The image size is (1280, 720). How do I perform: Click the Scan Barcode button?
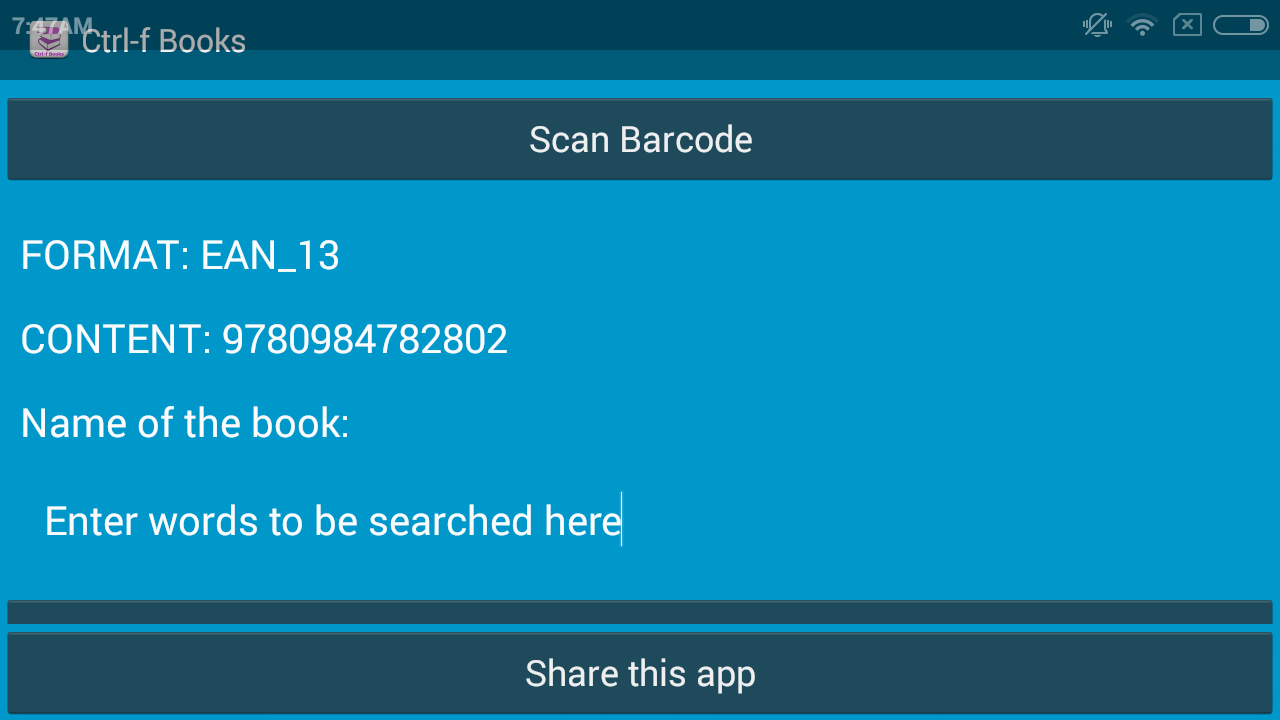click(640, 139)
